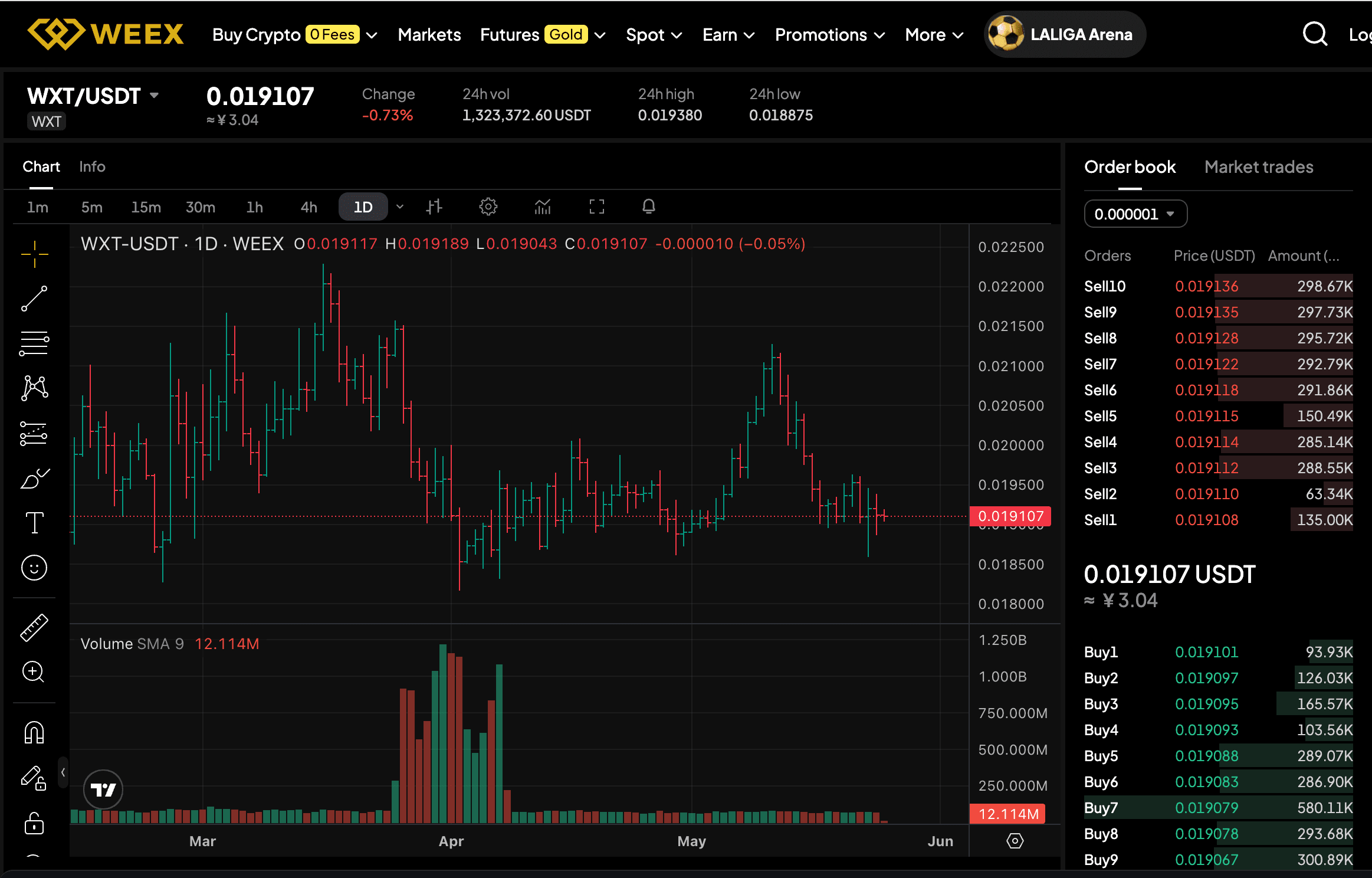The width and height of the screenshot is (1372, 878).
Task: Open chart settings gear icon
Action: [488, 207]
